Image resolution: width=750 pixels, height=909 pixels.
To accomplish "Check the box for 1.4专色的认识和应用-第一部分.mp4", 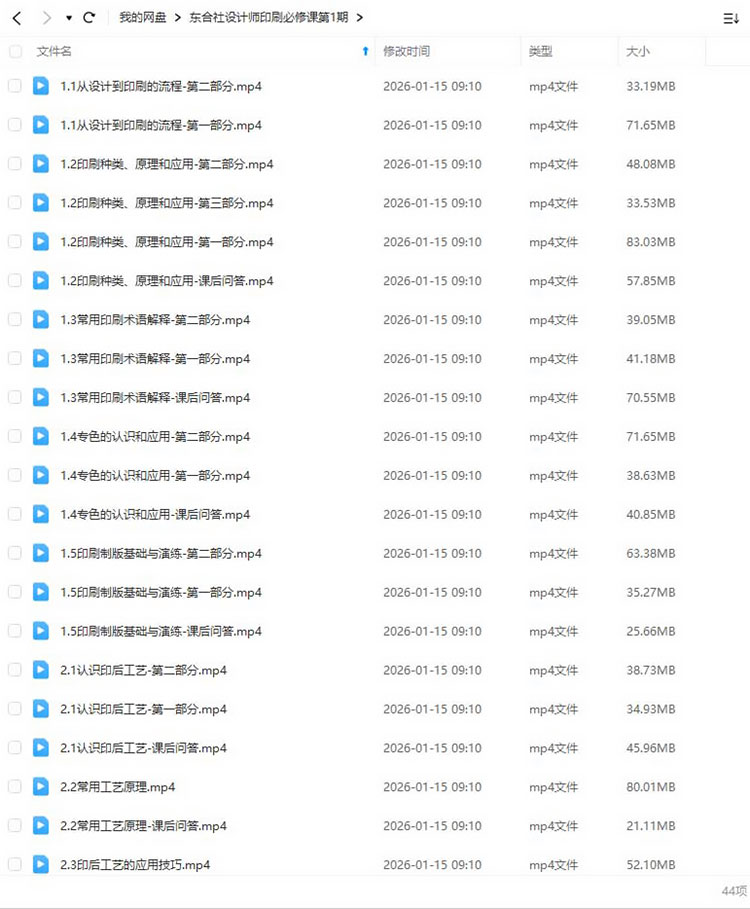I will [x=15, y=475].
